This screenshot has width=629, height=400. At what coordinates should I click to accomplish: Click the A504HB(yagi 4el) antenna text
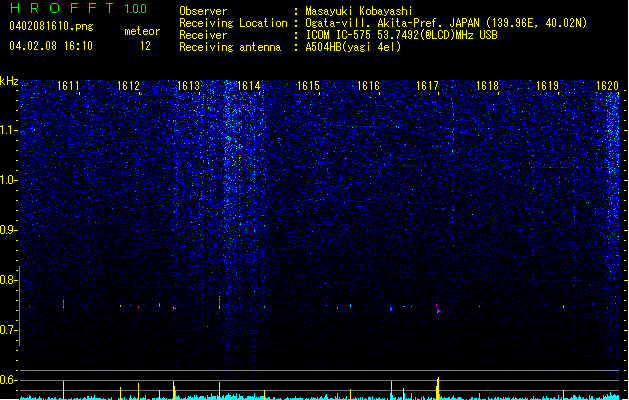(353, 47)
